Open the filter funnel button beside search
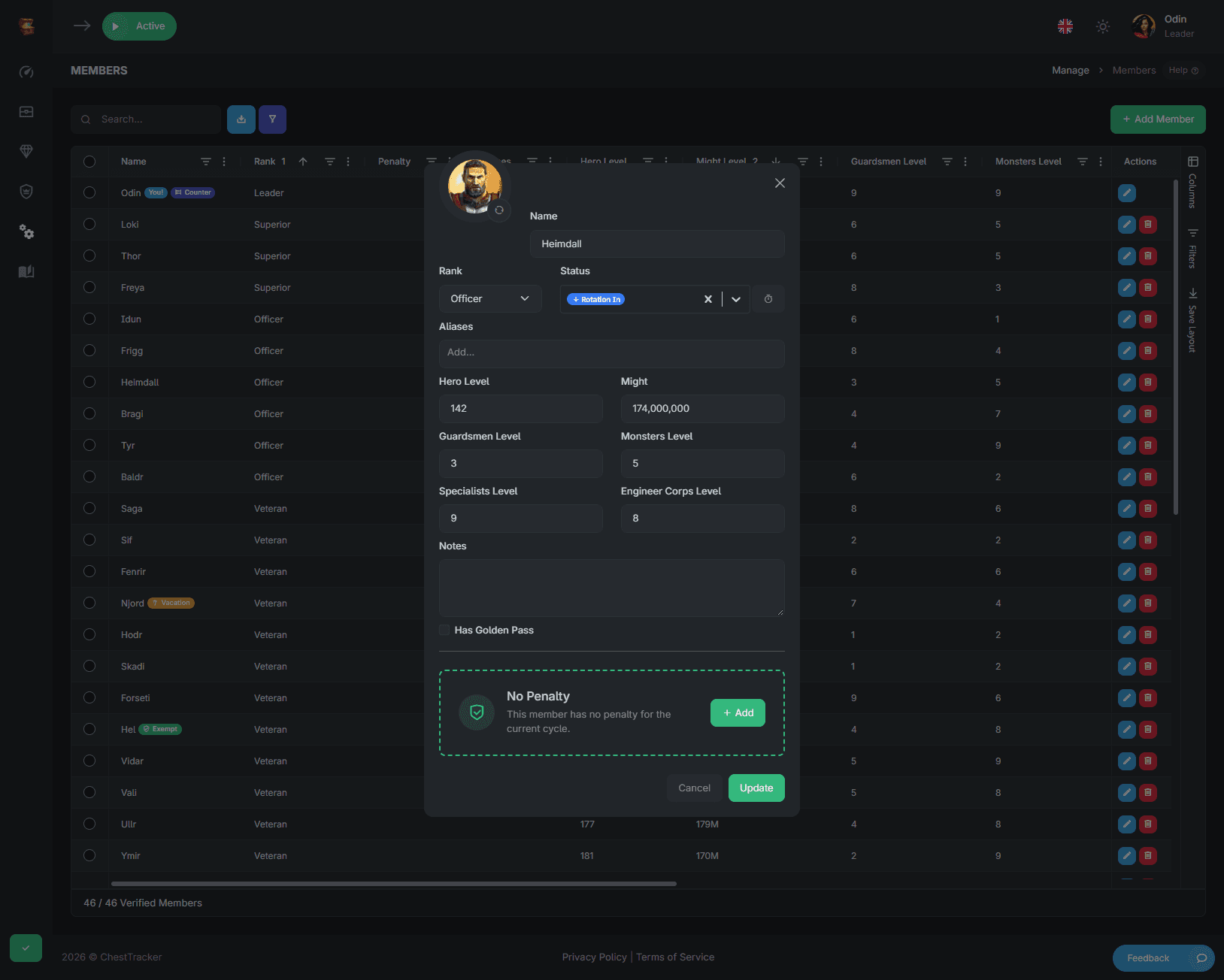The width and height of the screenshot is (1224, 980). 272,119
